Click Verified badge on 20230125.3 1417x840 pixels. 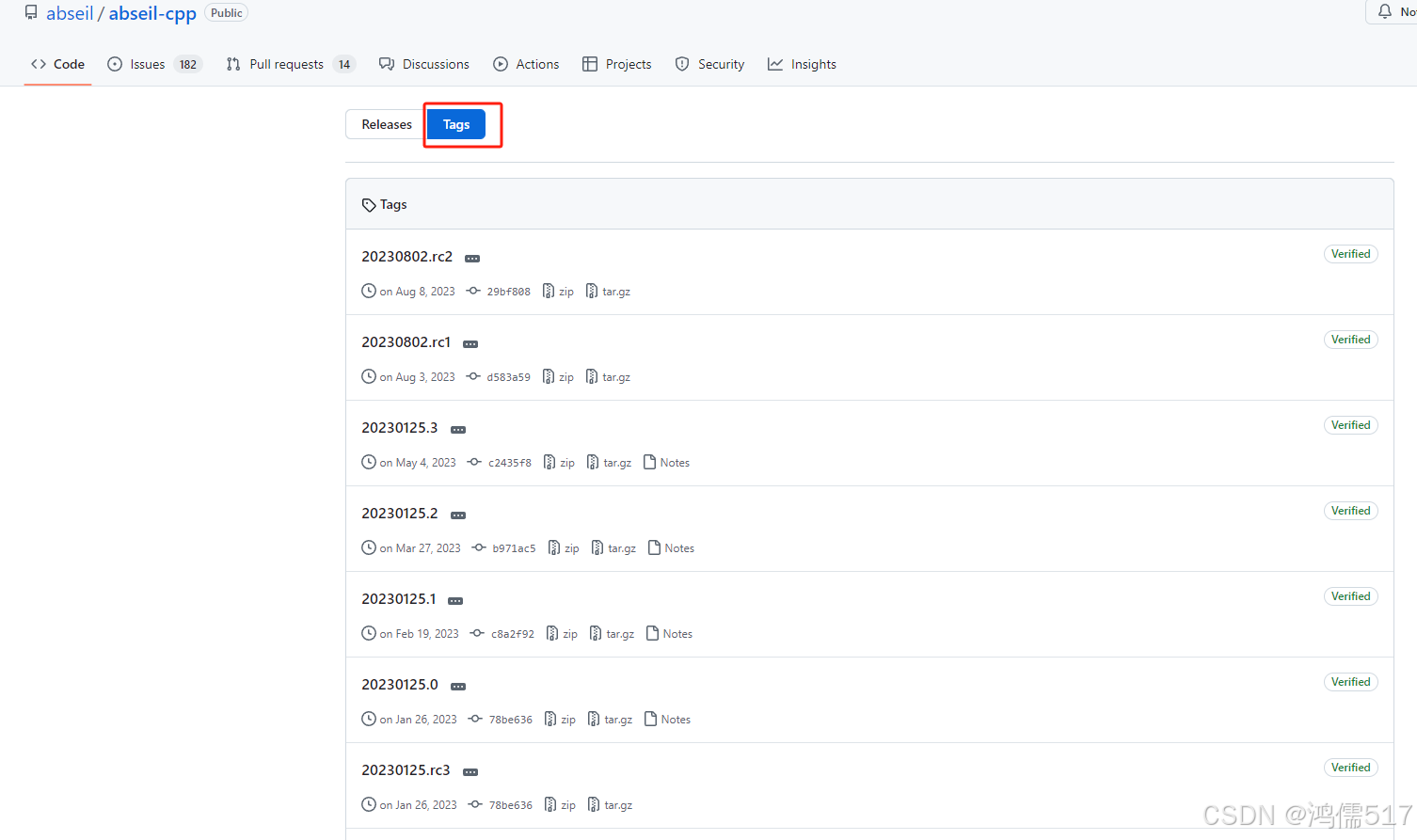tap(1350, 425)
